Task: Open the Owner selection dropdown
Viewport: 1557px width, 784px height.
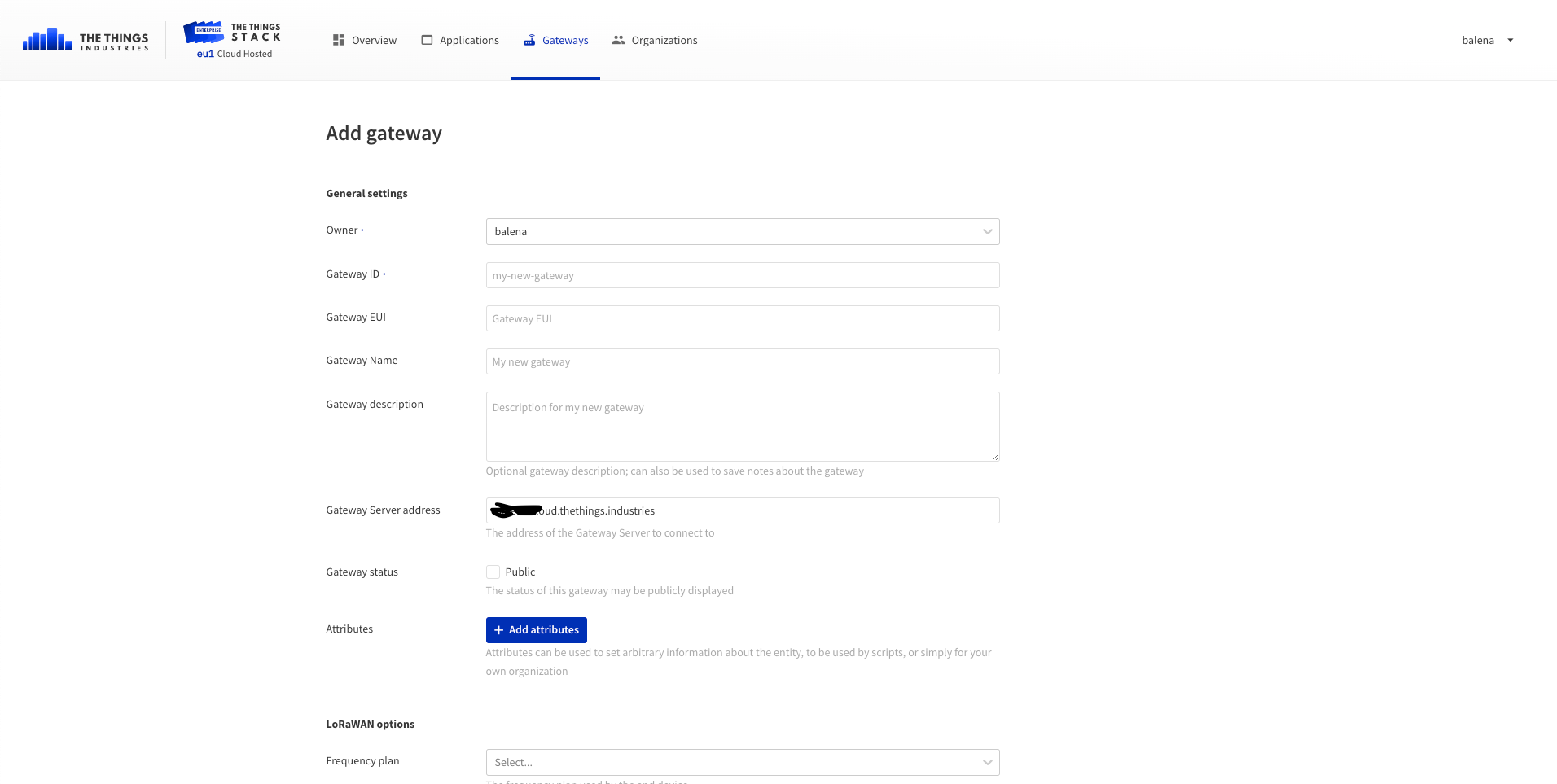Action: pos(987,231)
